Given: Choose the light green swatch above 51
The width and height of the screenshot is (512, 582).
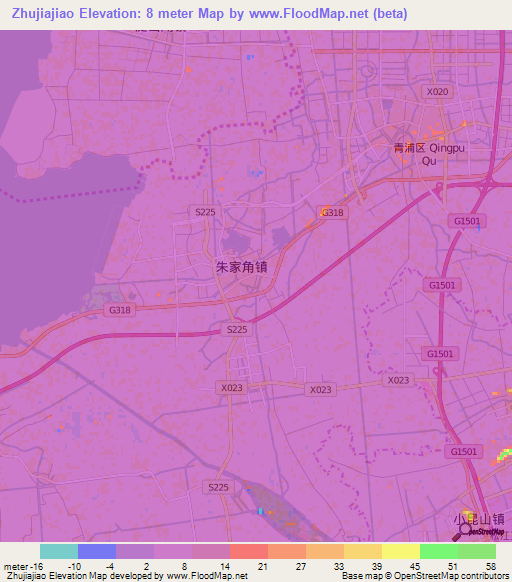Looking at the screenshot, I should tap(477, 551).
